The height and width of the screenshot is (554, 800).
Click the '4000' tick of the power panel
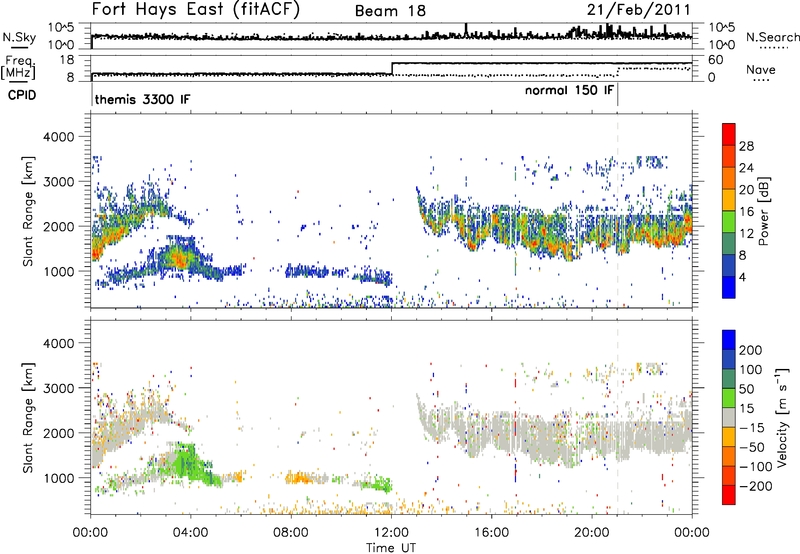(59, 137)
